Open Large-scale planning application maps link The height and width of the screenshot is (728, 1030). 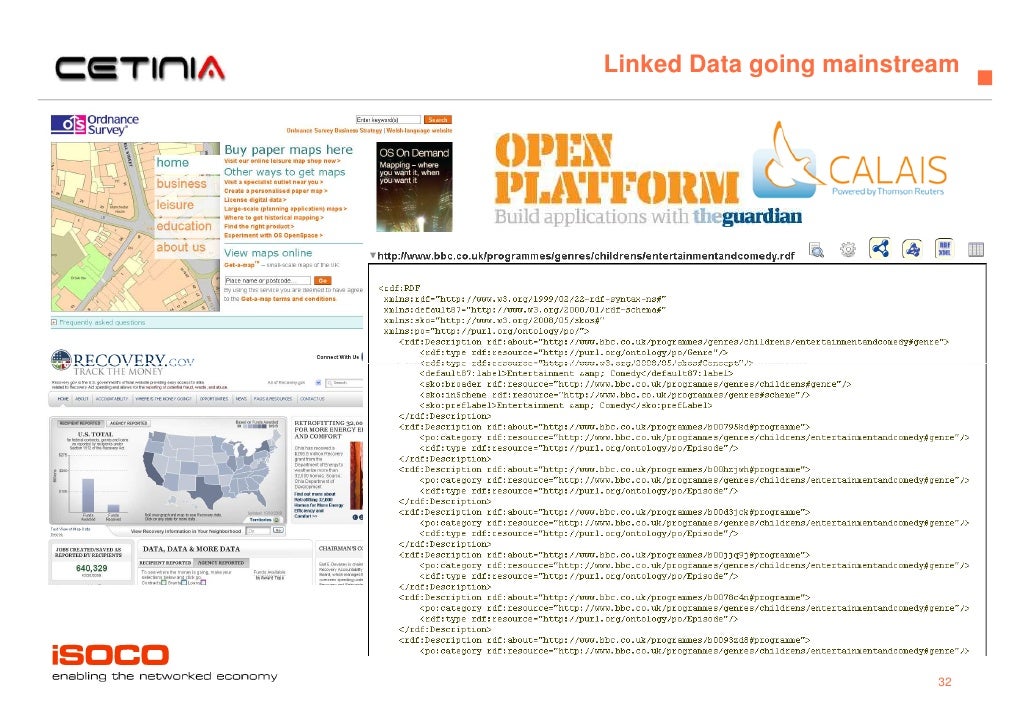pos(285,208)
